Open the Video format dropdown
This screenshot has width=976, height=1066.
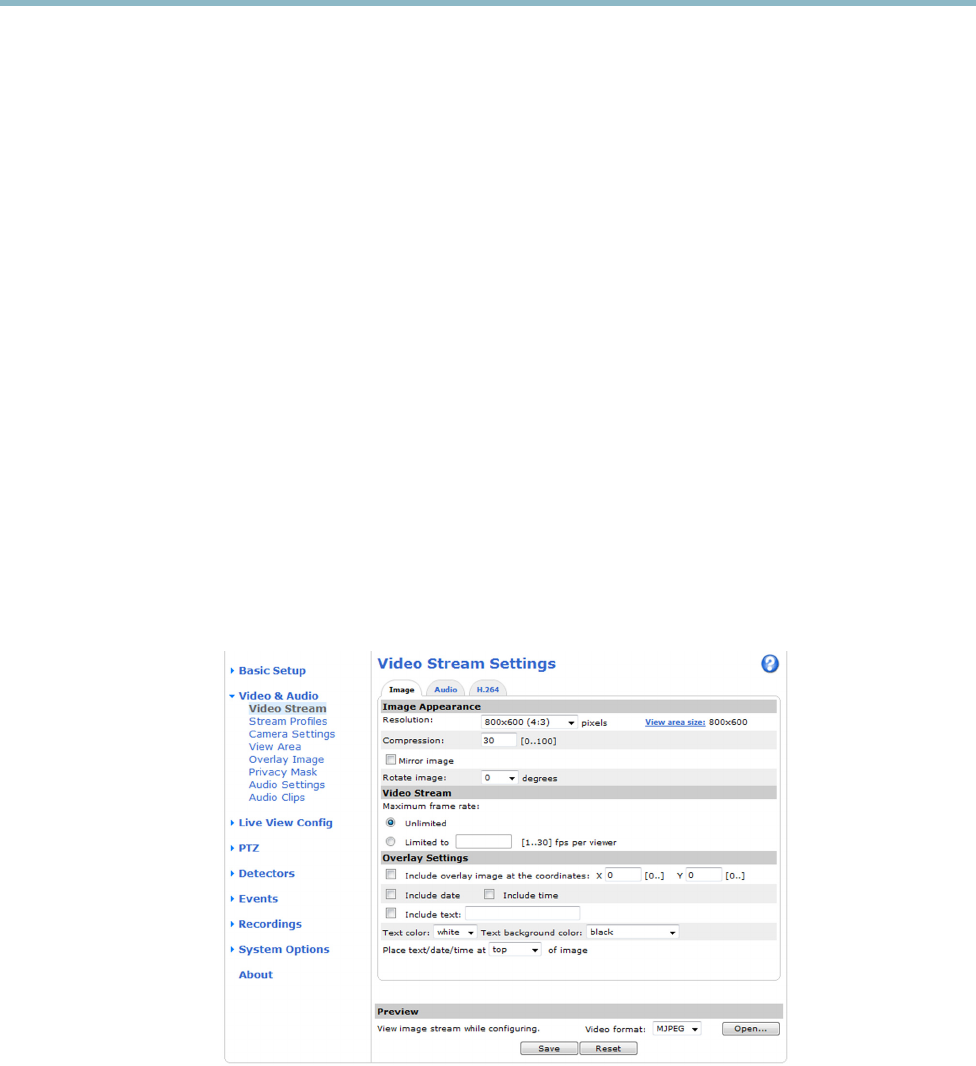pos(677,1029)
